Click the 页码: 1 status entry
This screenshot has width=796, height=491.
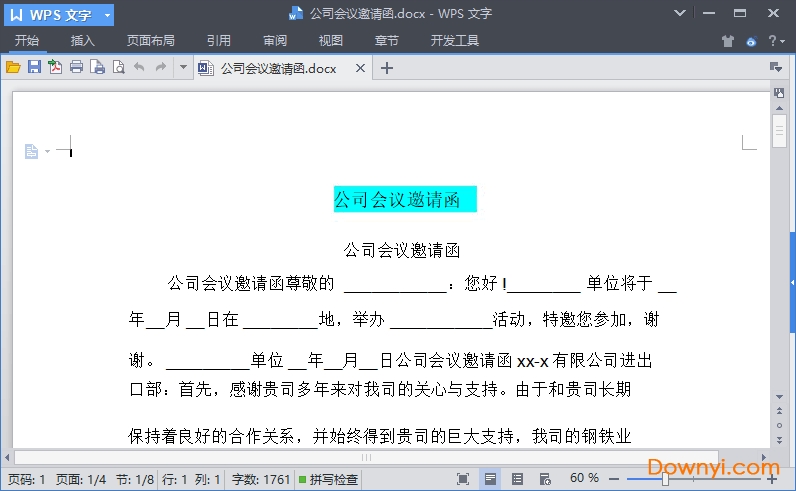pyautogui.click(x=26, y=479)
